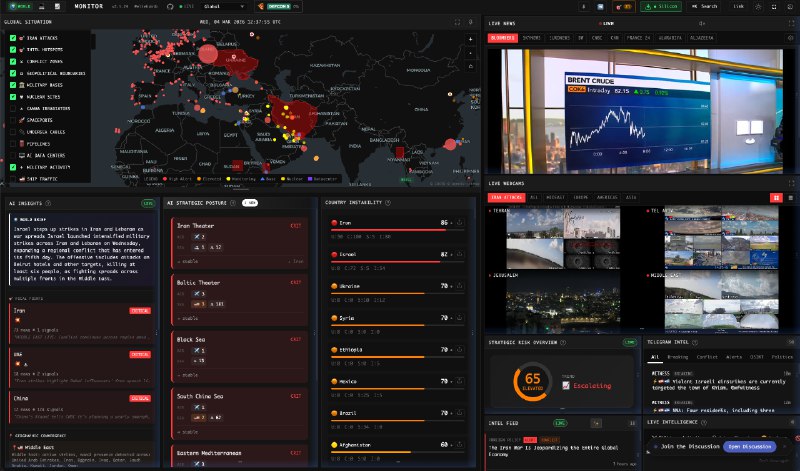
Task: Open the Search button in header
Action: pyautogui.click(x=705, y=7)
